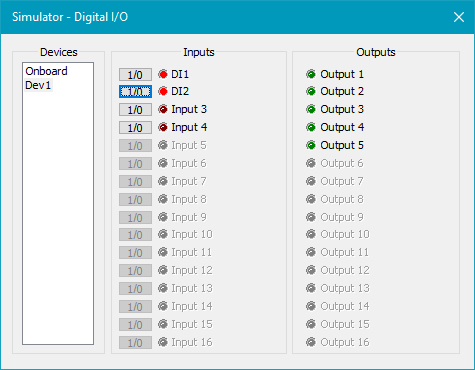Click the gray LED for Output 16
This screenshot has width=475, height=370.
click(x=311, y=342)
